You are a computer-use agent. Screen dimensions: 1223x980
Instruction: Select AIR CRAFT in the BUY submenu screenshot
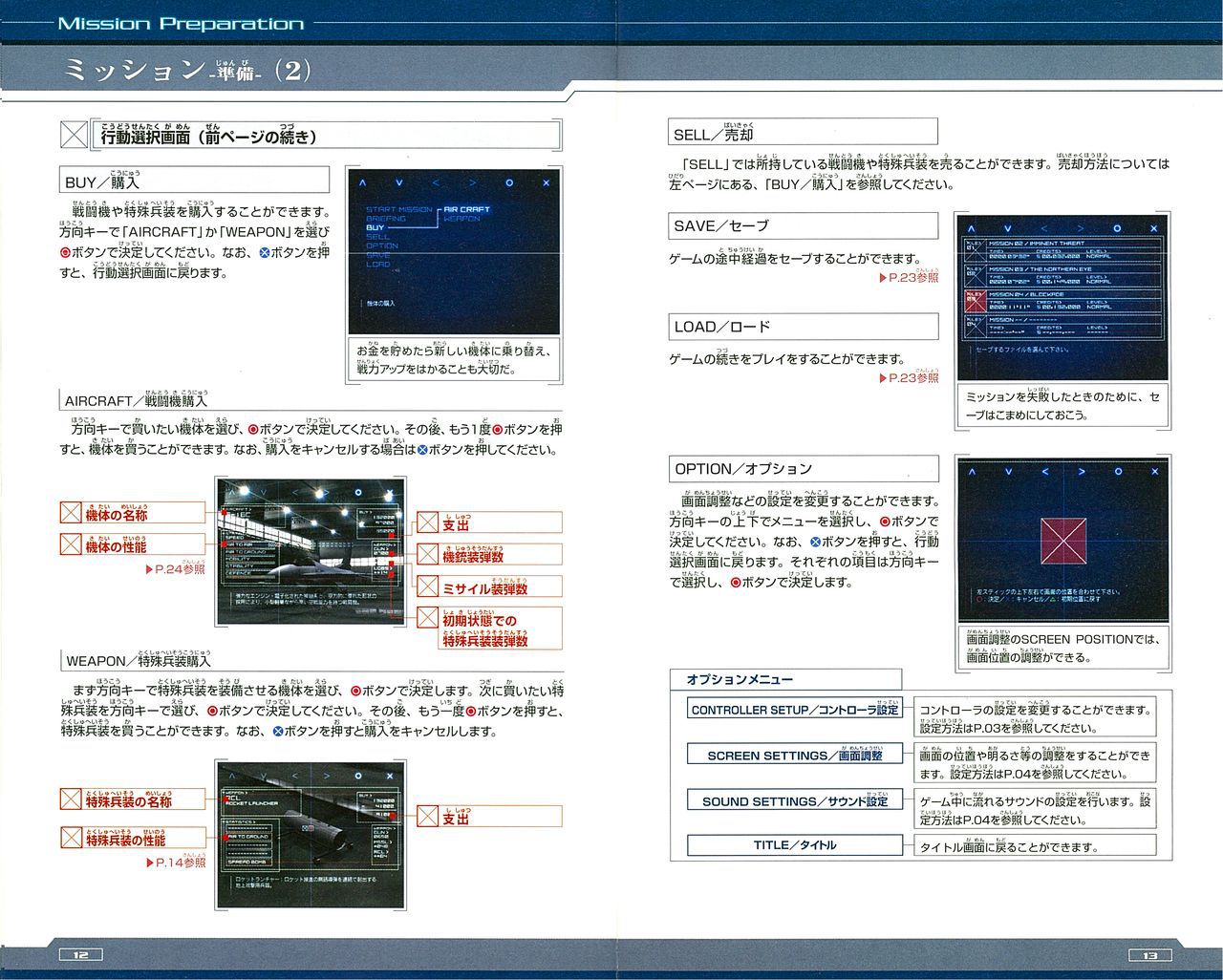pos(467,209)
